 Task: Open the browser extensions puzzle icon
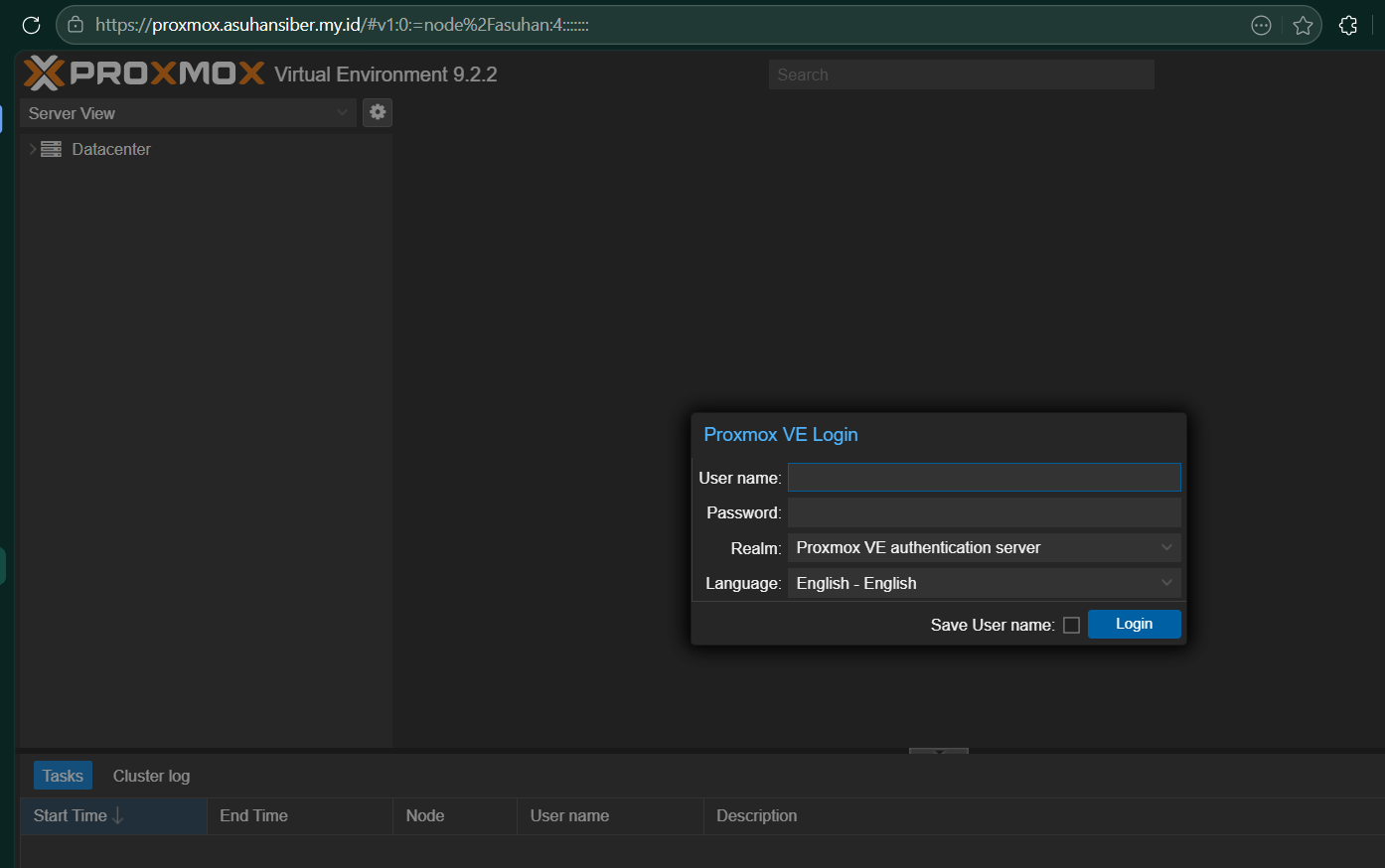coord(1348,26)
